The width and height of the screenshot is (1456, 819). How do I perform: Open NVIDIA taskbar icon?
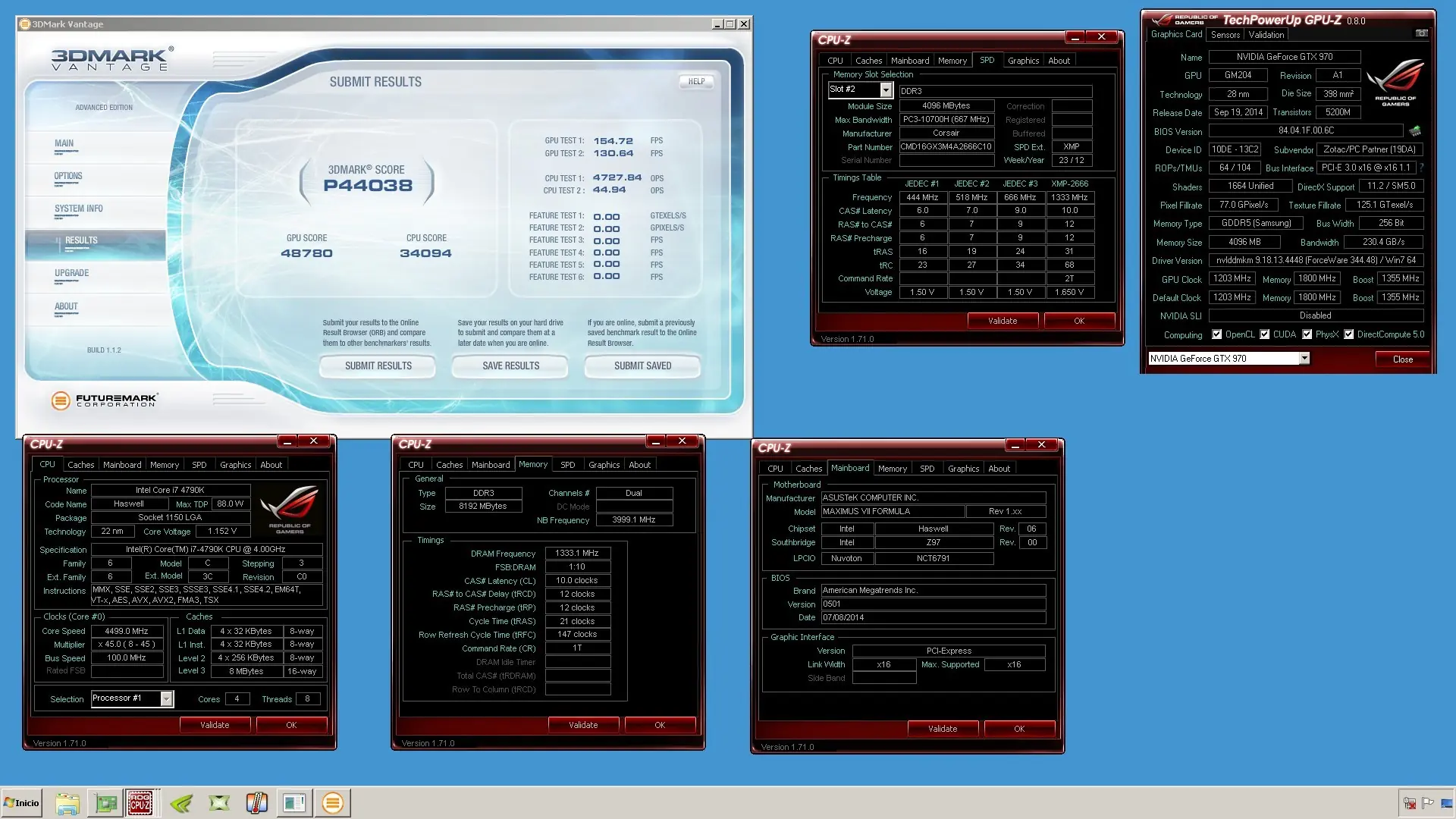point(181,803)
